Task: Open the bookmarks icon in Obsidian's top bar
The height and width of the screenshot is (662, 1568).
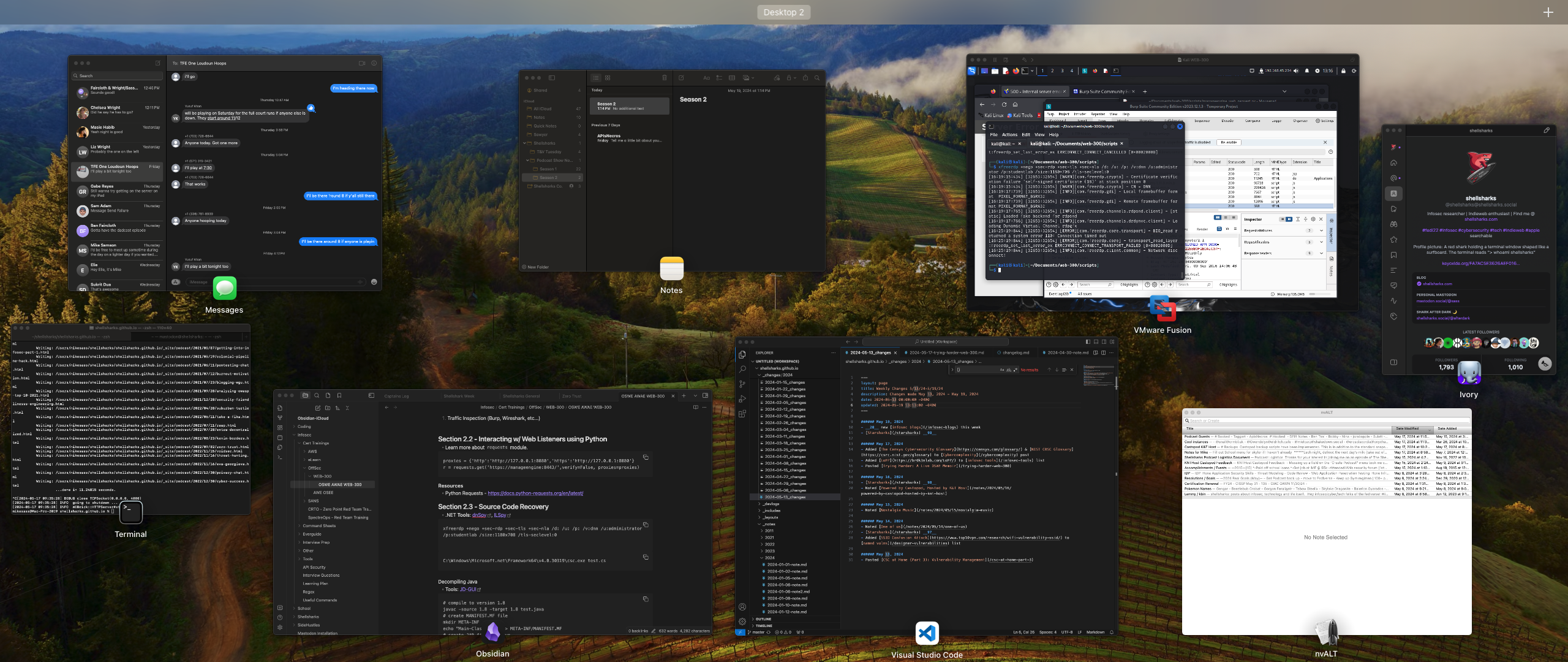Action: pyautogui.click(x=339, y=395)
